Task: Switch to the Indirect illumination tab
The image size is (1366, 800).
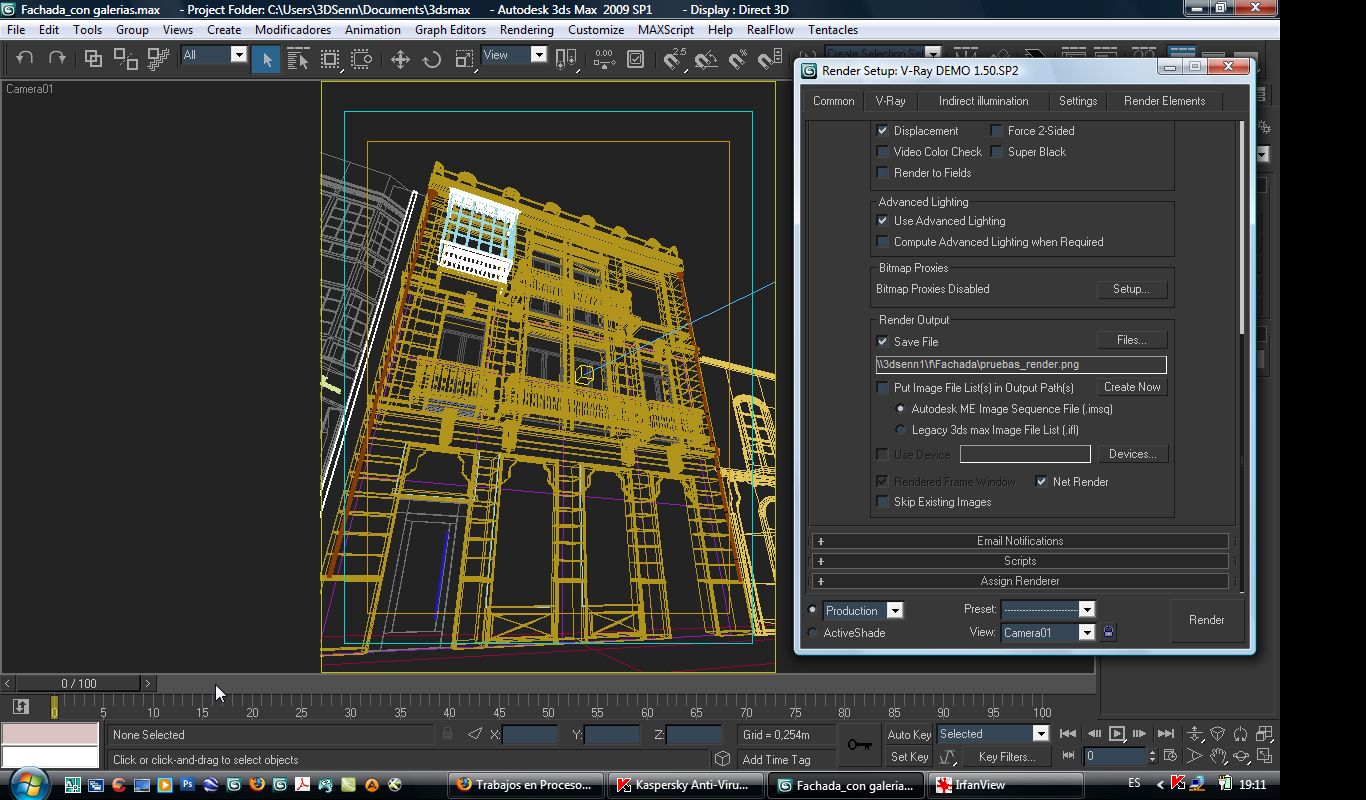Action: click(983, 101)
